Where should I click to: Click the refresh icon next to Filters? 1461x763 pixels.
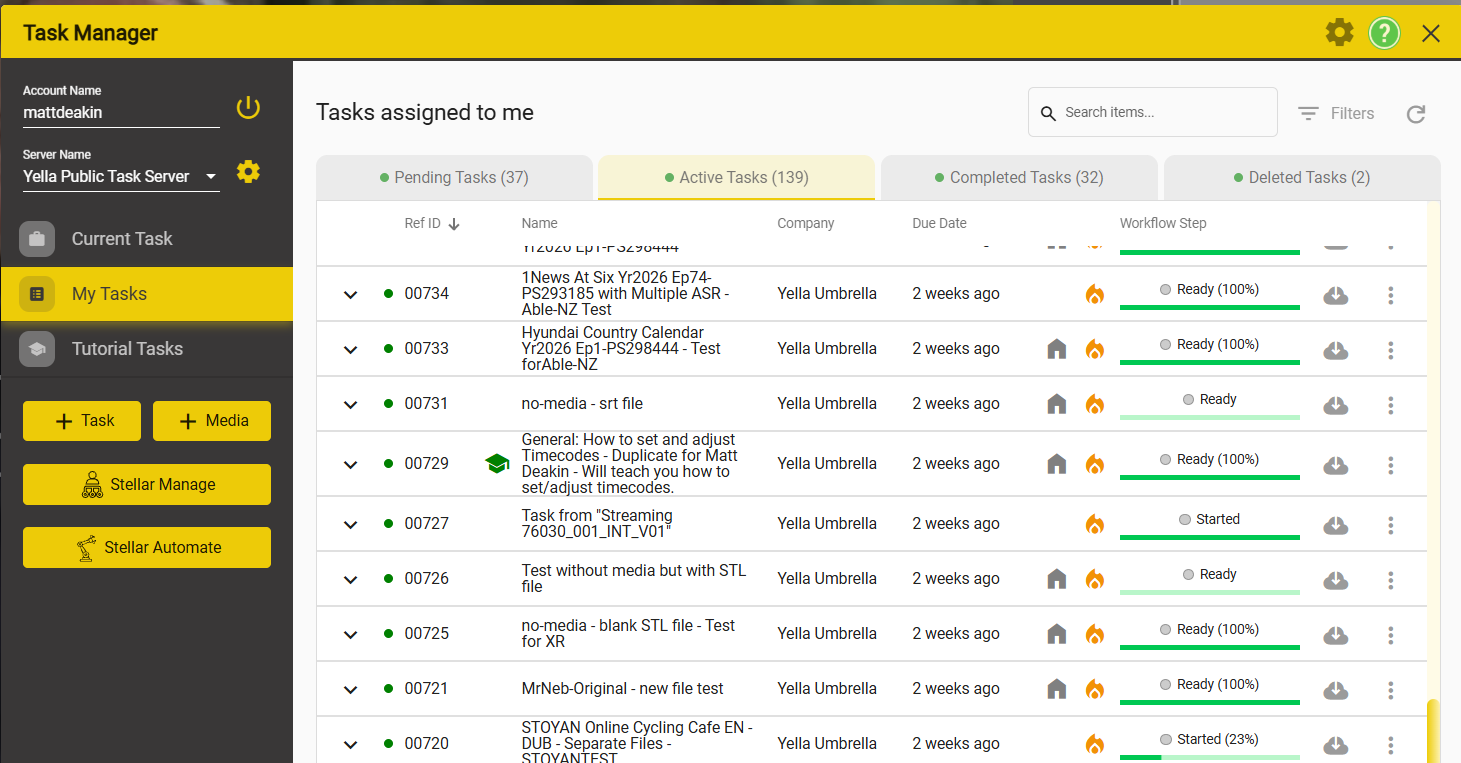(x=1416, y=114)
